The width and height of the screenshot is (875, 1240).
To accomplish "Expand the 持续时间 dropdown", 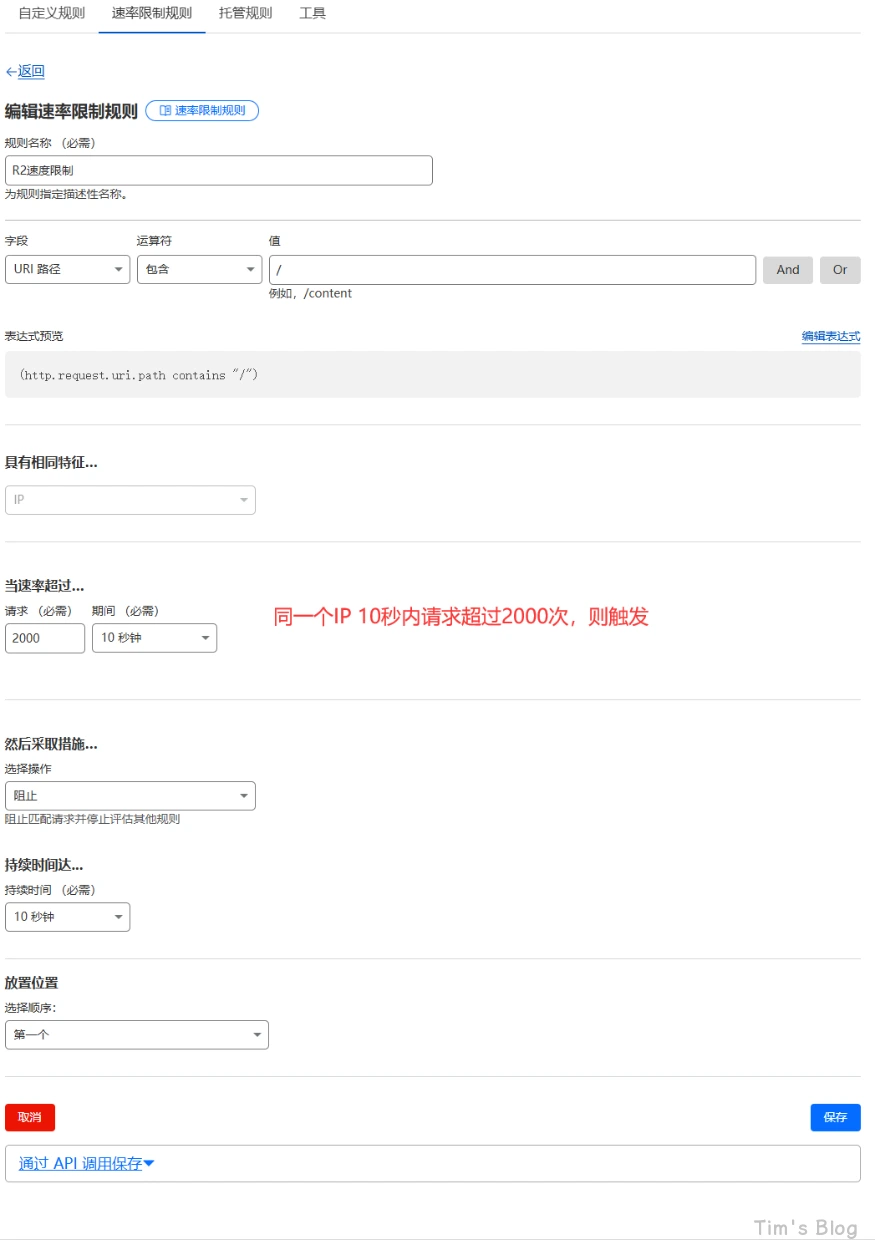I will point(67,917).
